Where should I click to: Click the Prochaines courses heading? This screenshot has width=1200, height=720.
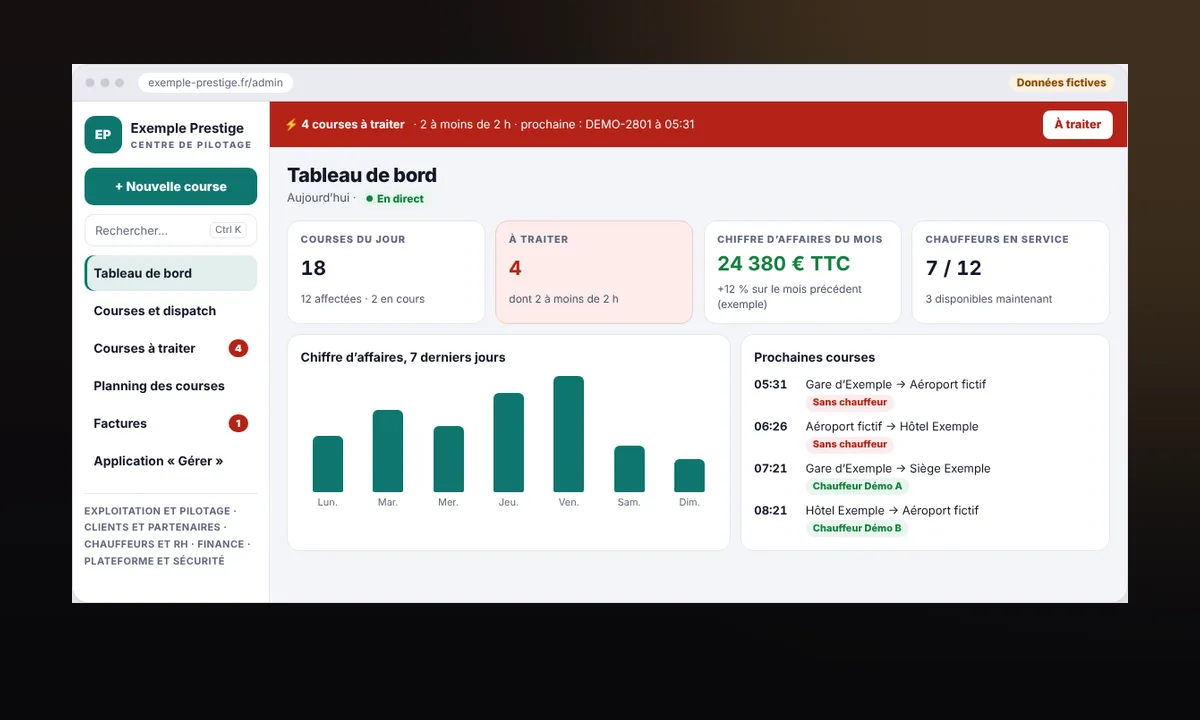814,357
